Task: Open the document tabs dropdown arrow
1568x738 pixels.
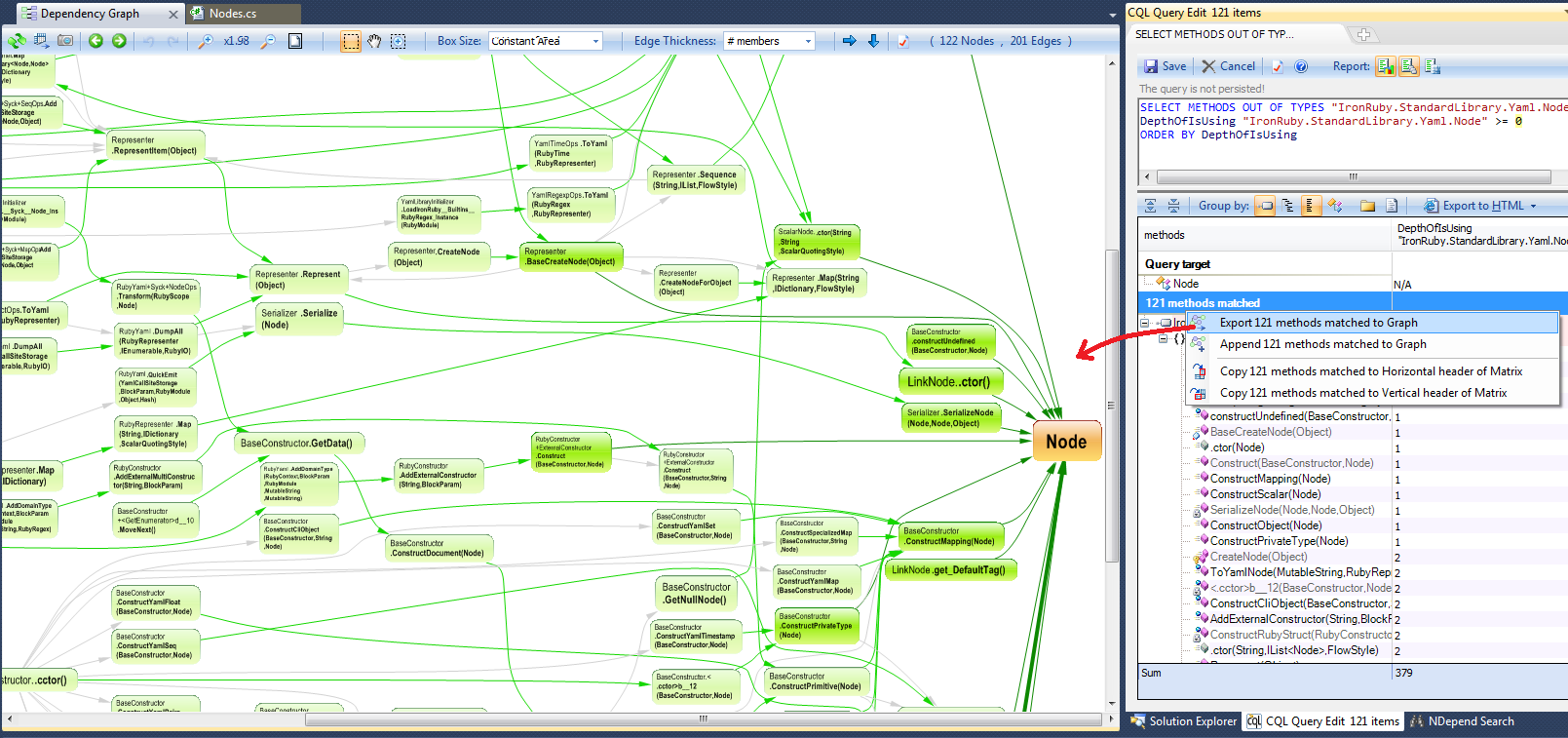Action: (x=1113, y=15)
